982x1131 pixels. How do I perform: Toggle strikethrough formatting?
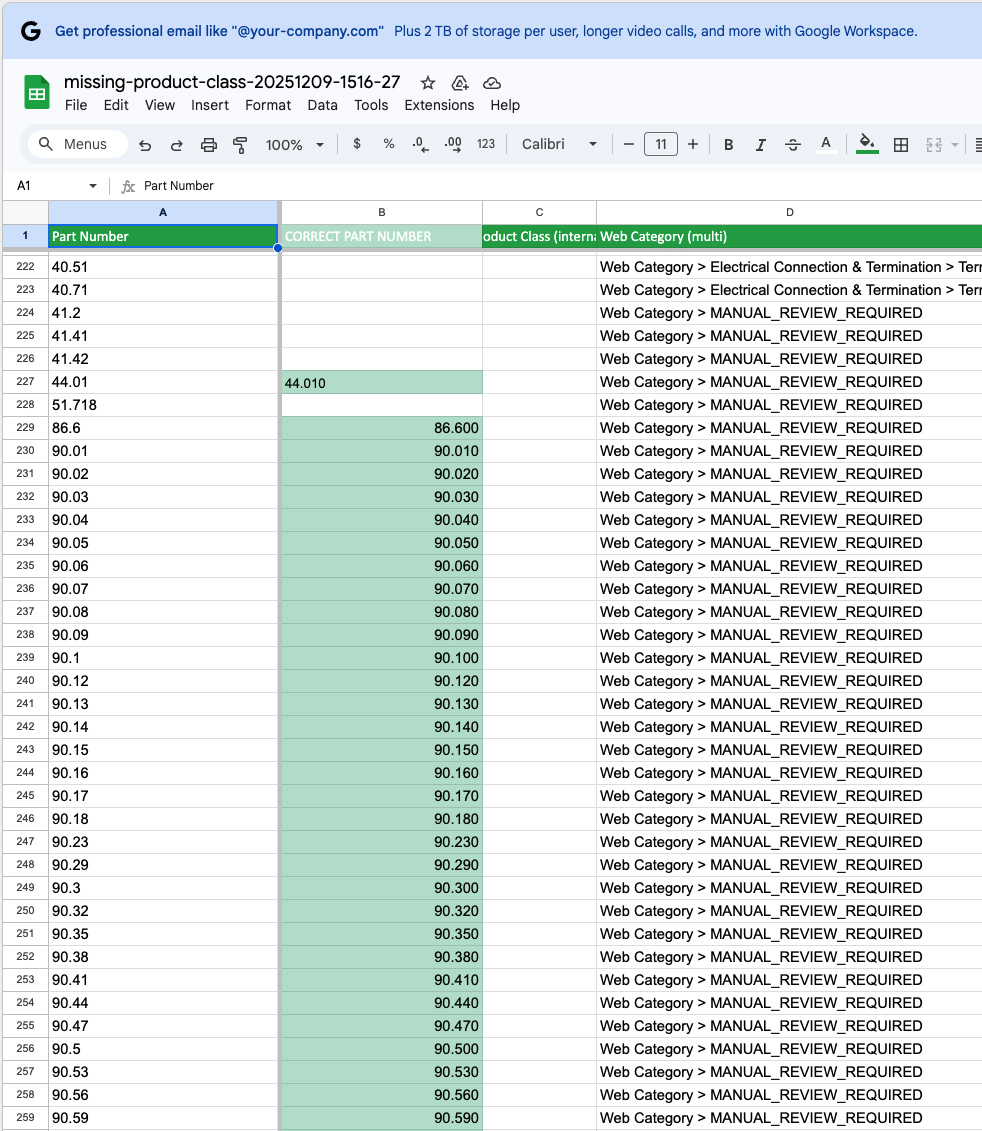793,145
